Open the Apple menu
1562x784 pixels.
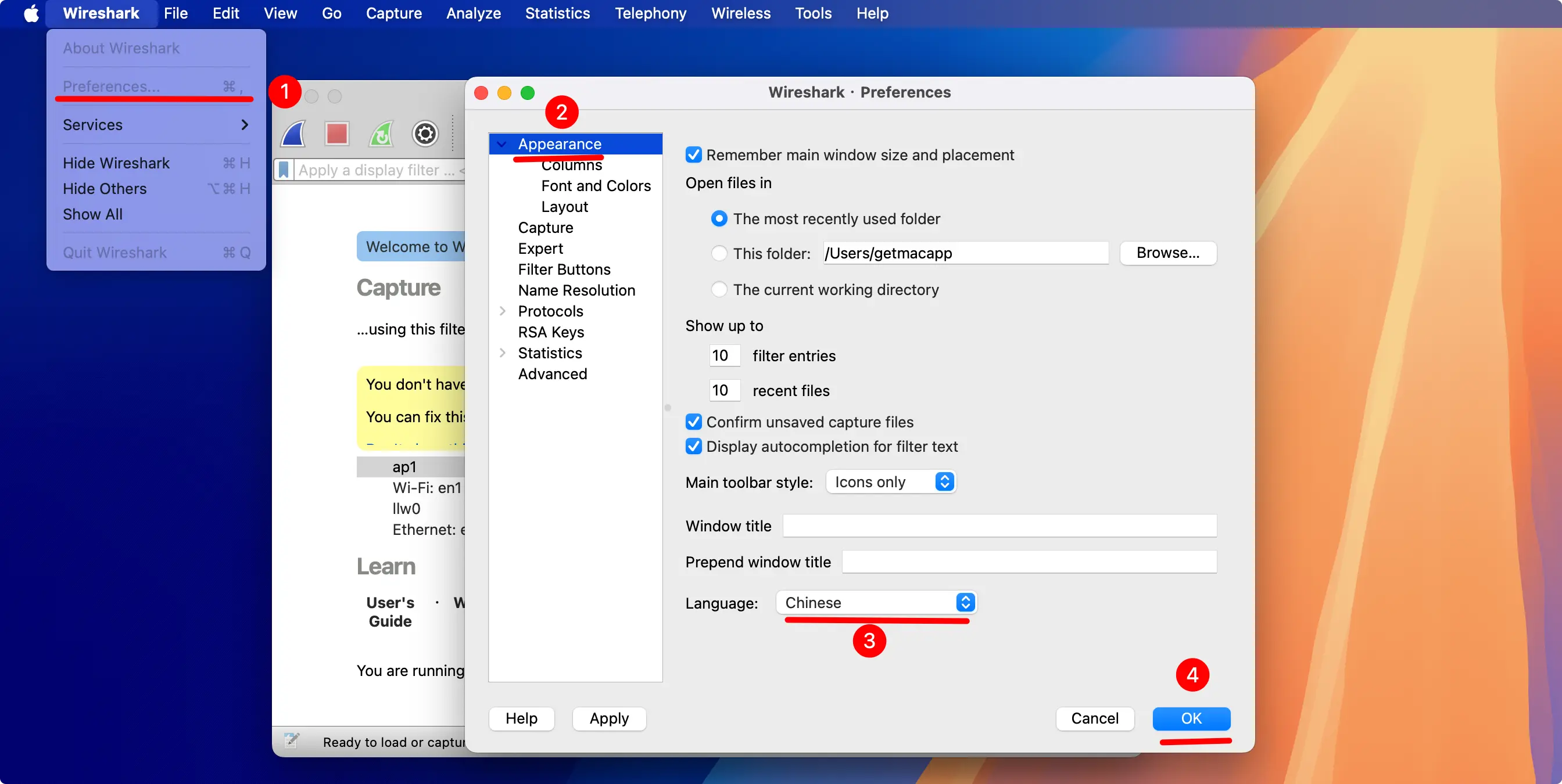[x=31, y=13]
